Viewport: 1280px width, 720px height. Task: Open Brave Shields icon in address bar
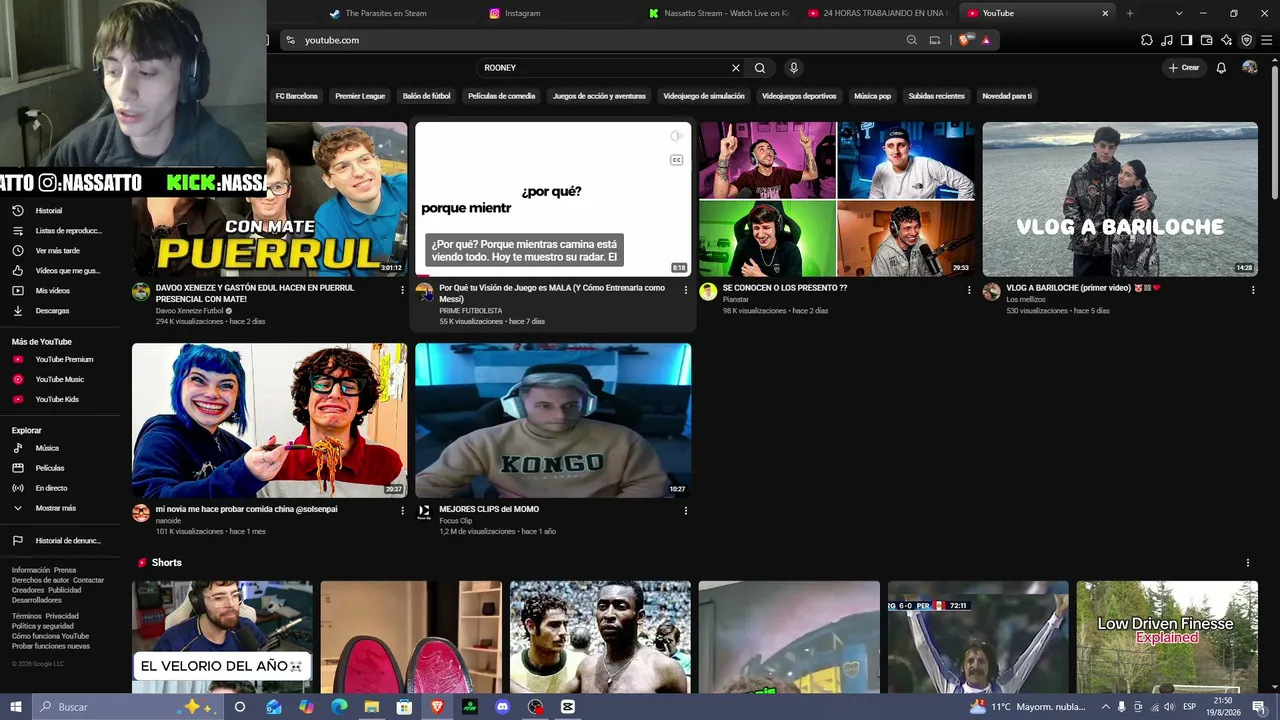[x=964, y=40]
